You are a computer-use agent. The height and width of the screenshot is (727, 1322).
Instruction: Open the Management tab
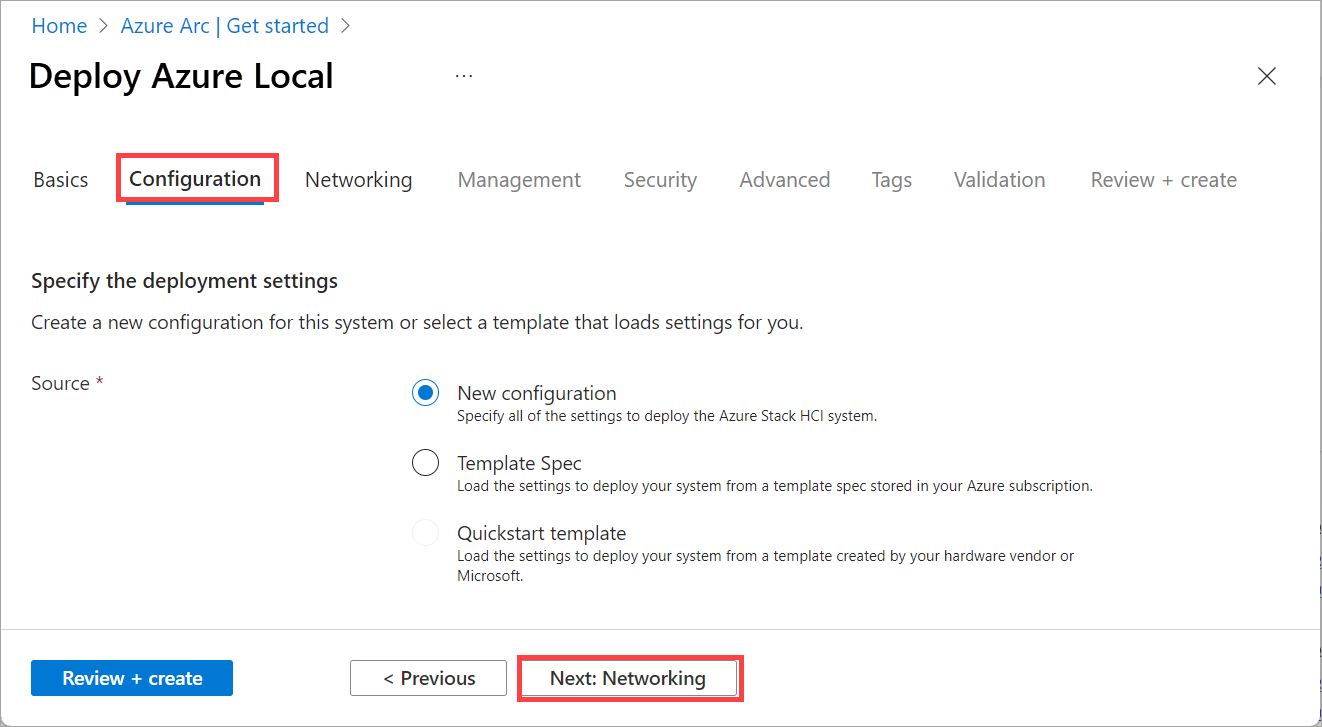[519, 180]
